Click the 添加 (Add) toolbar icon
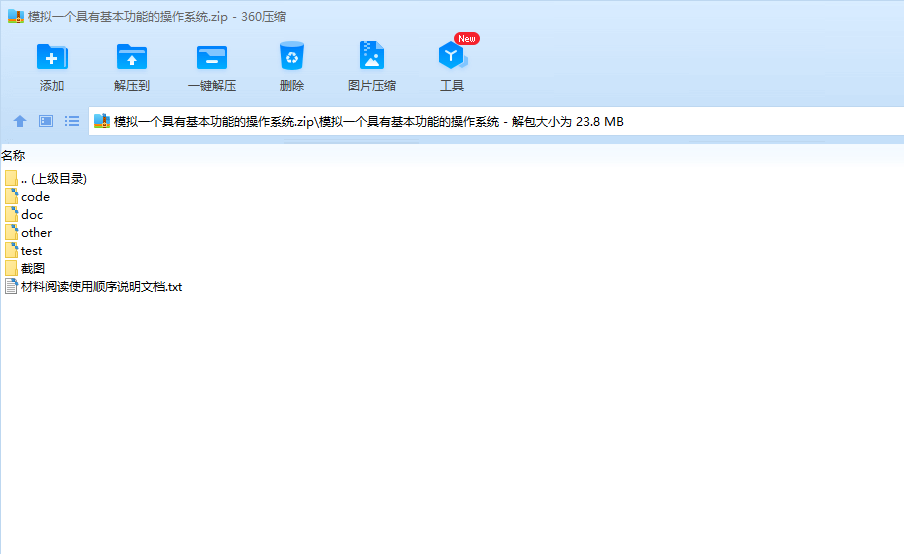The width and height of the screenshot is (904, 554). (x=52, y=56)
